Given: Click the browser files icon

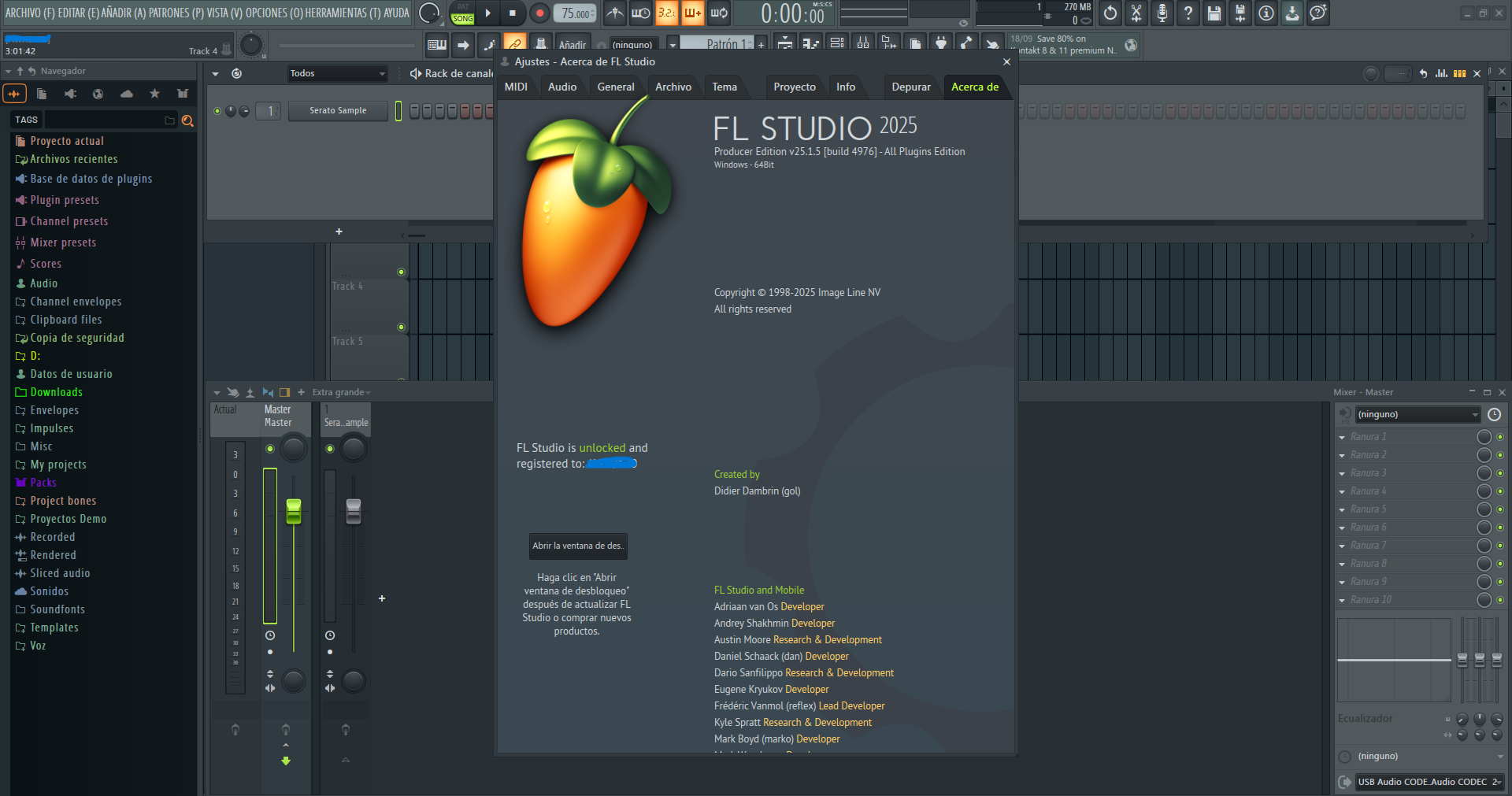Looking at the screenshot, I should (42, 94).
